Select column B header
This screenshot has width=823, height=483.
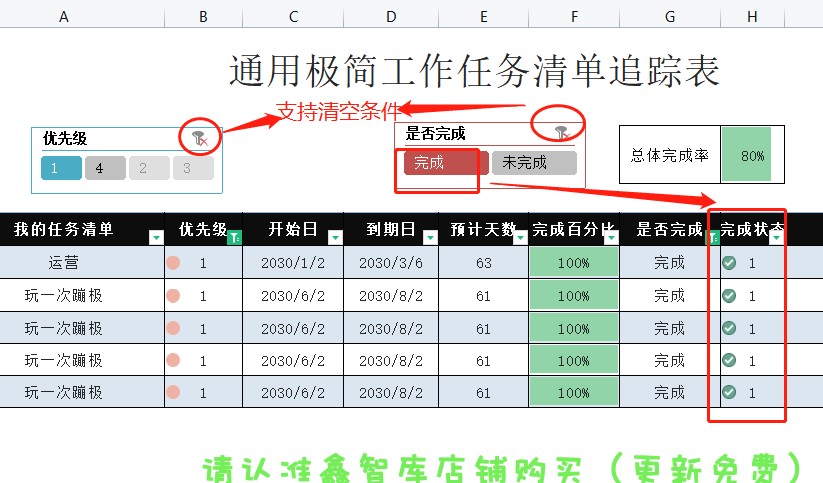(204, 17)
